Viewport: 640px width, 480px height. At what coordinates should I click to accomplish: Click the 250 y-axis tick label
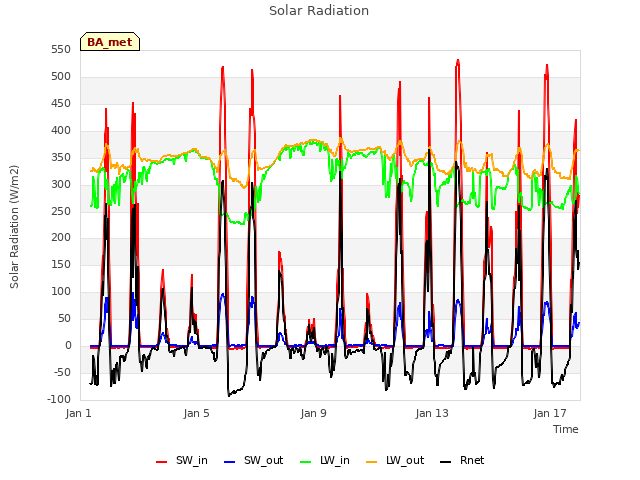click(61, 211)
